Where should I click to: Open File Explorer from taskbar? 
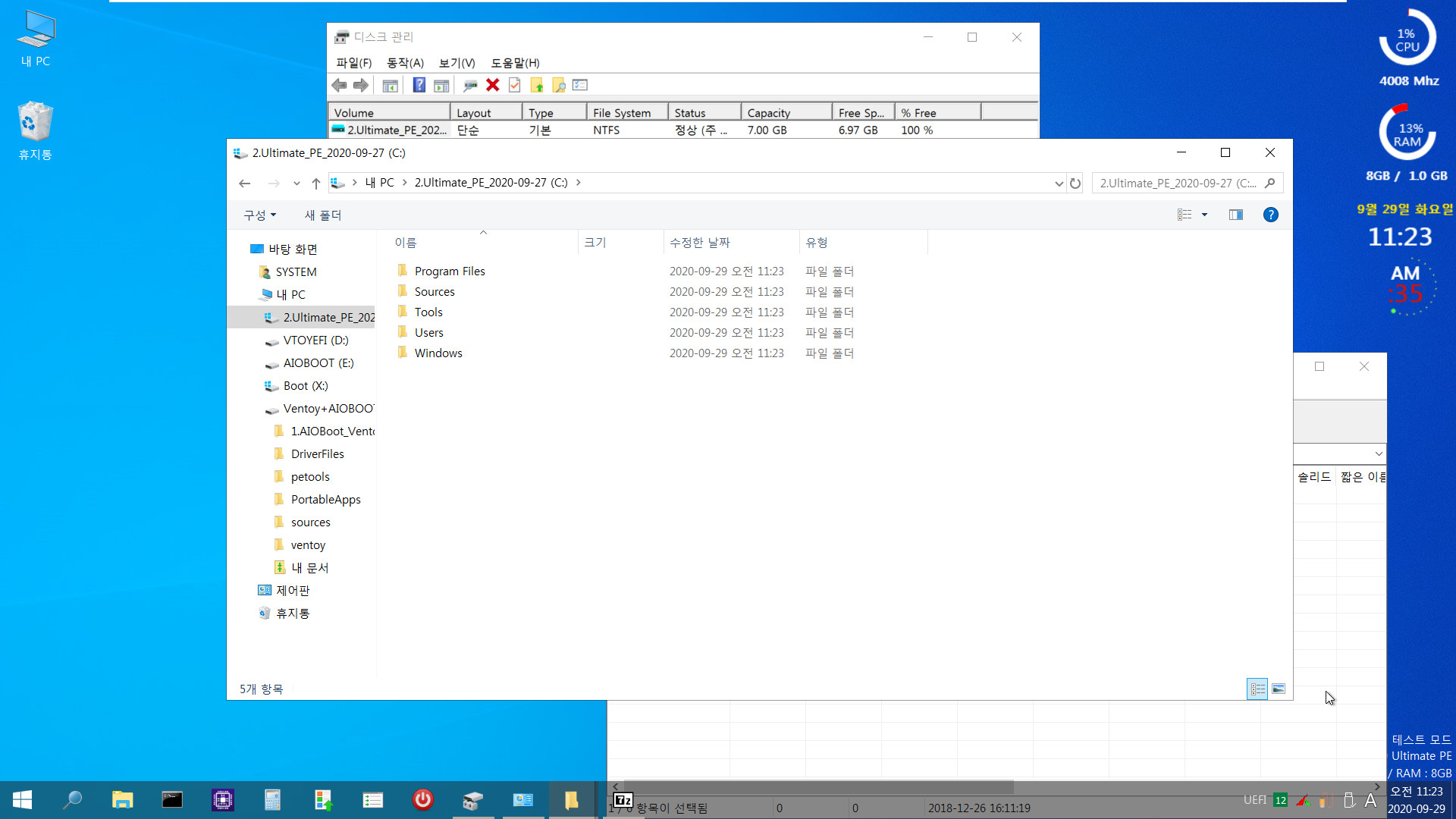pos(122,800)
